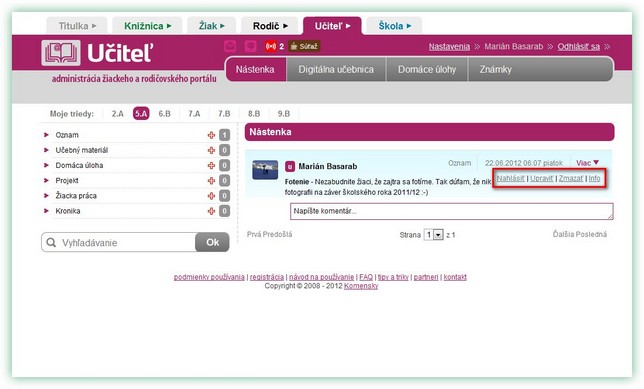
Task: Expand the Učebný materiál category arrow
Action: (46, 150)
